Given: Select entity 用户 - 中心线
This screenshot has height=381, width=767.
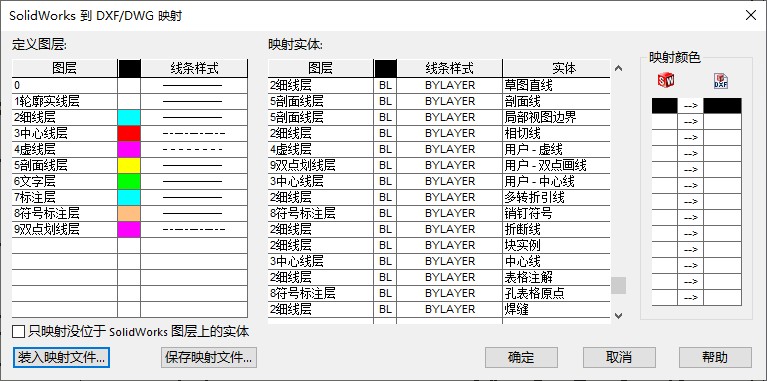Looking at the screenshot, I should (557, 181).
